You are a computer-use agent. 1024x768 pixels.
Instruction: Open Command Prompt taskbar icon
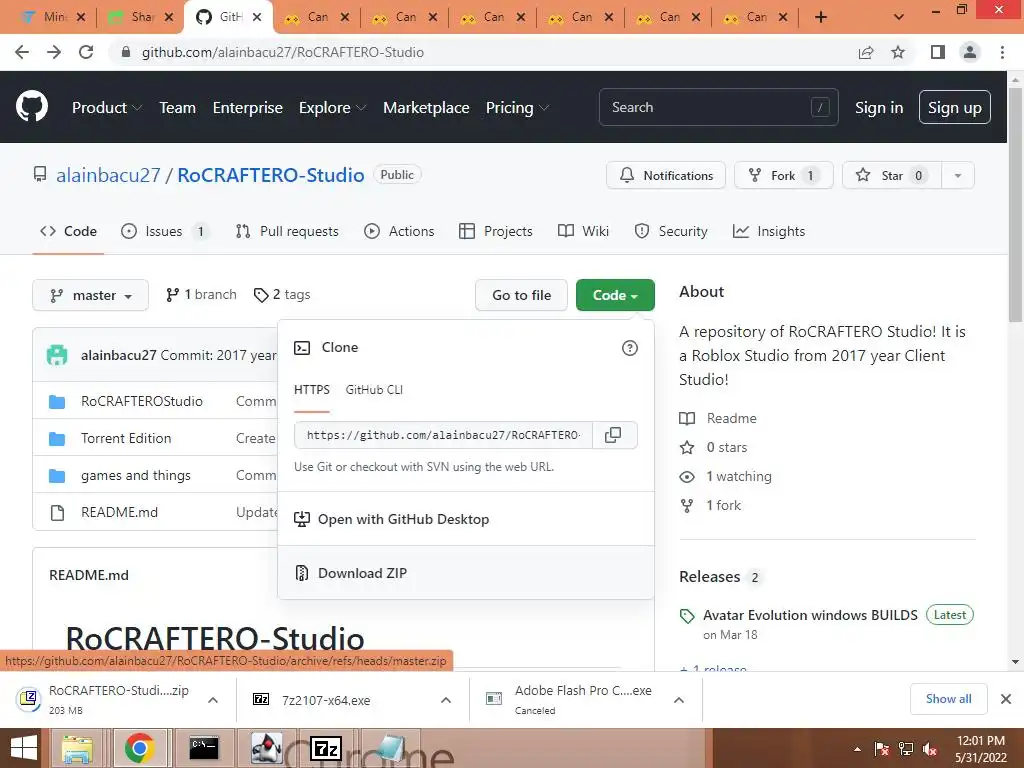pos(204,748)
